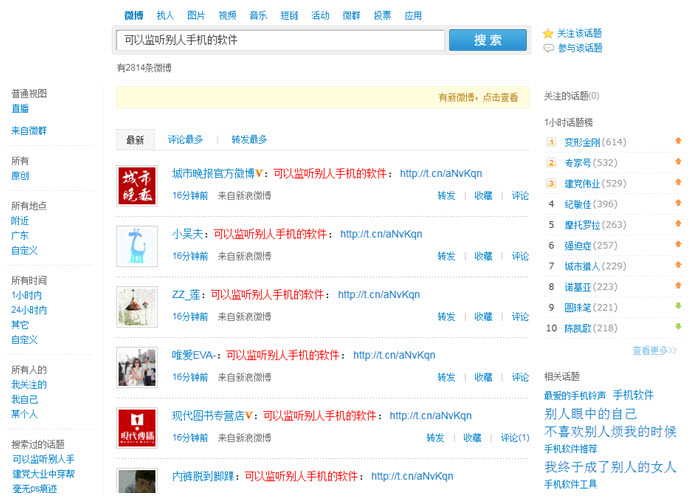
Task: Switch to the 转发最多 tab
Action: (x=249, y=140)
